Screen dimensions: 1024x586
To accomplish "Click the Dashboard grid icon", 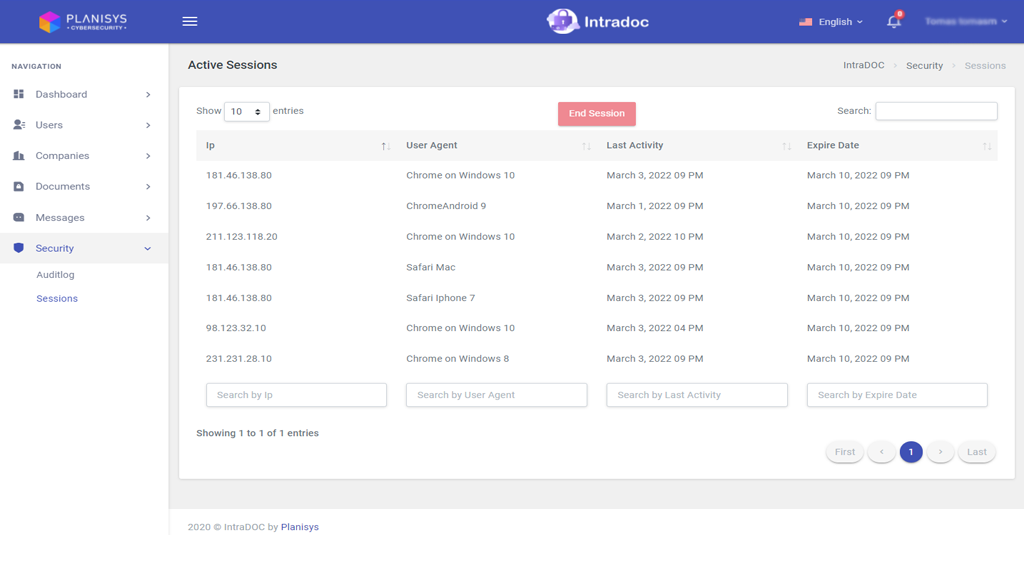I will coord(18,94).
